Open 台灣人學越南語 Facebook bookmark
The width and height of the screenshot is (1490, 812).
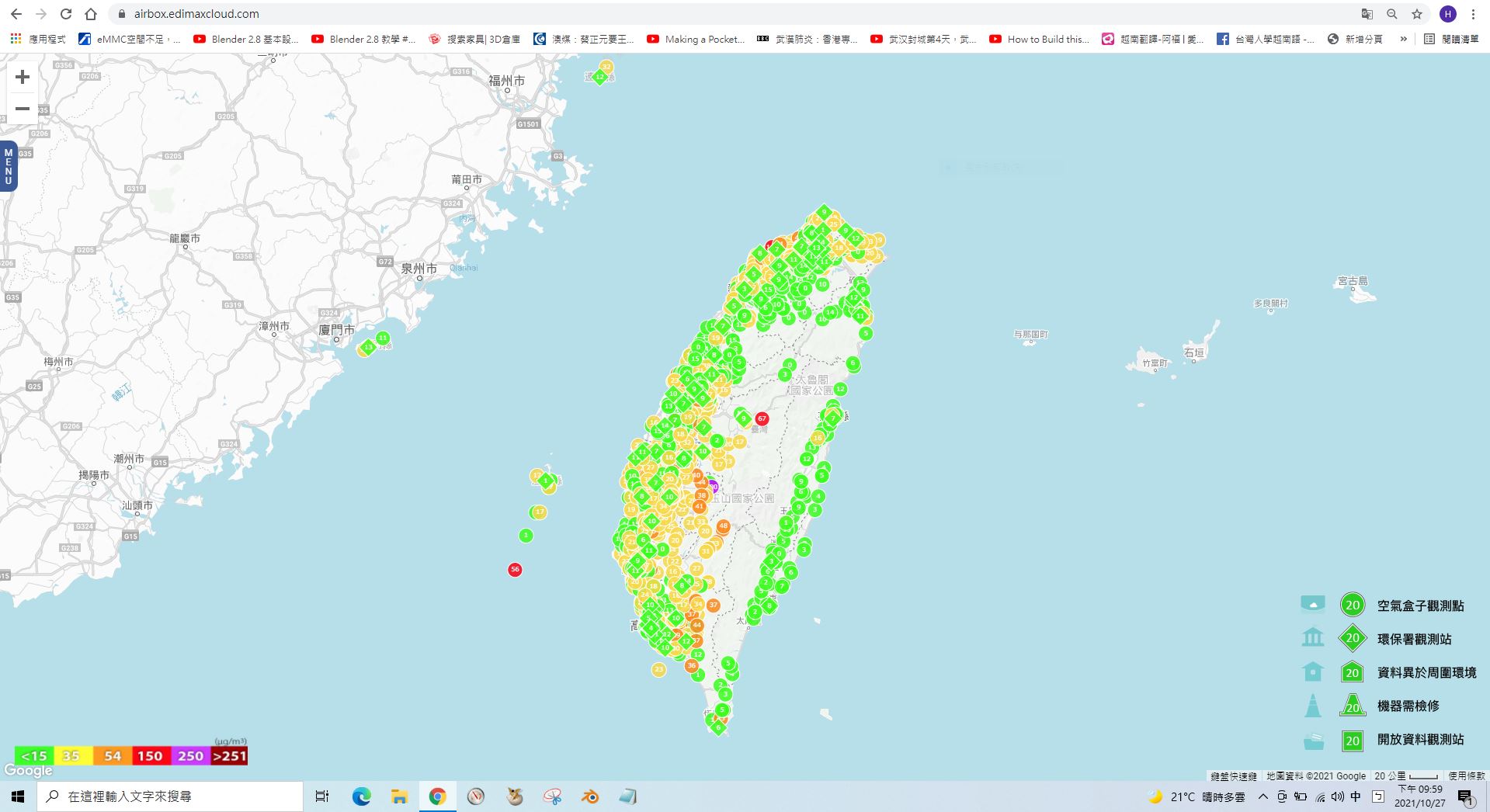tap(1266, 39)
